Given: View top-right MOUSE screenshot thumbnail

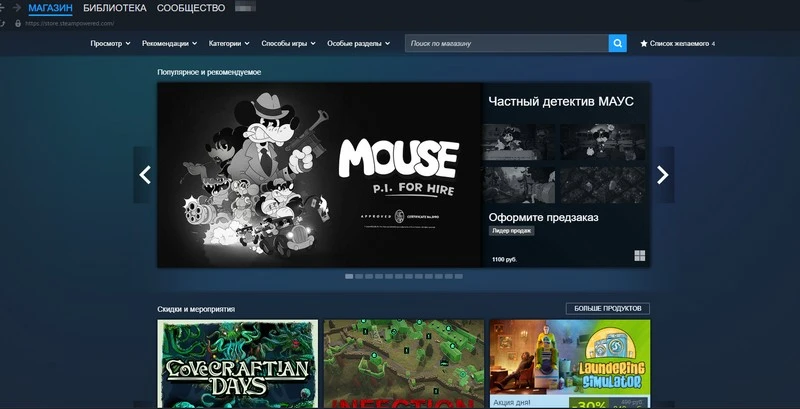Looking at the screenshot, I should pos(603,142).
